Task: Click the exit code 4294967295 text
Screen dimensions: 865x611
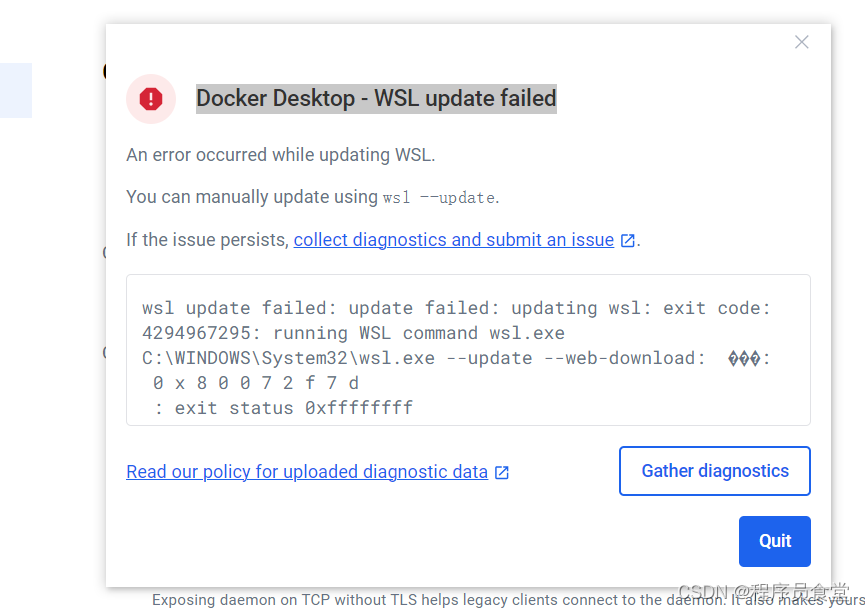Action: coord(196,333)
